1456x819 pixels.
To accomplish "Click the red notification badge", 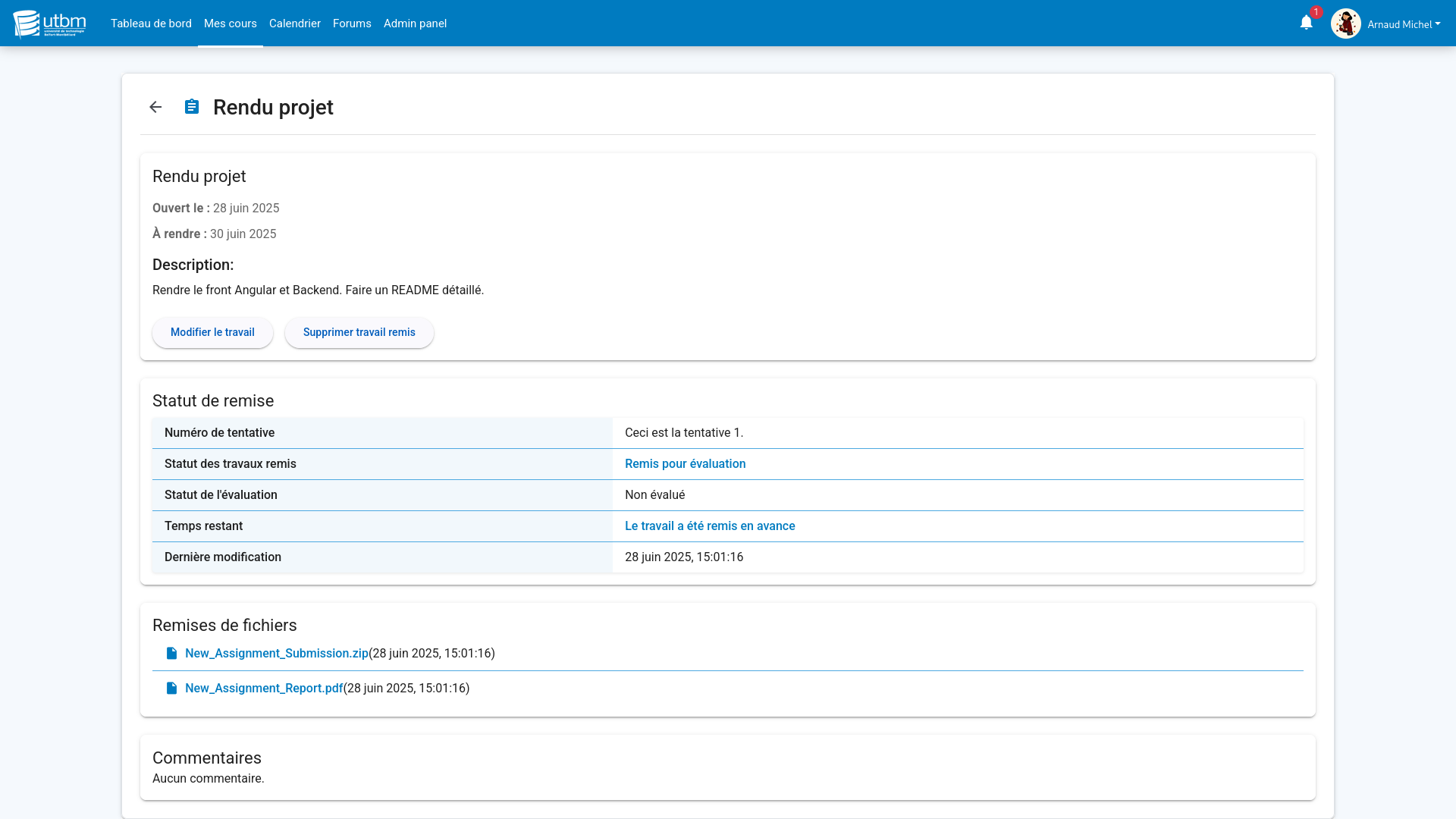I will 1316,12.
